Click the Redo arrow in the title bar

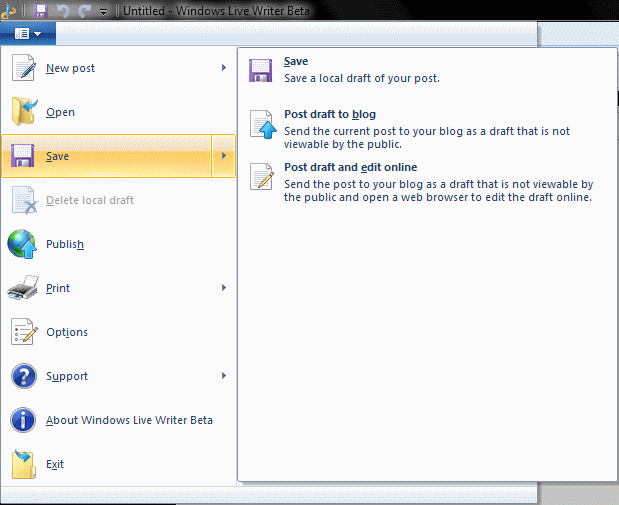tap(84, 11)
